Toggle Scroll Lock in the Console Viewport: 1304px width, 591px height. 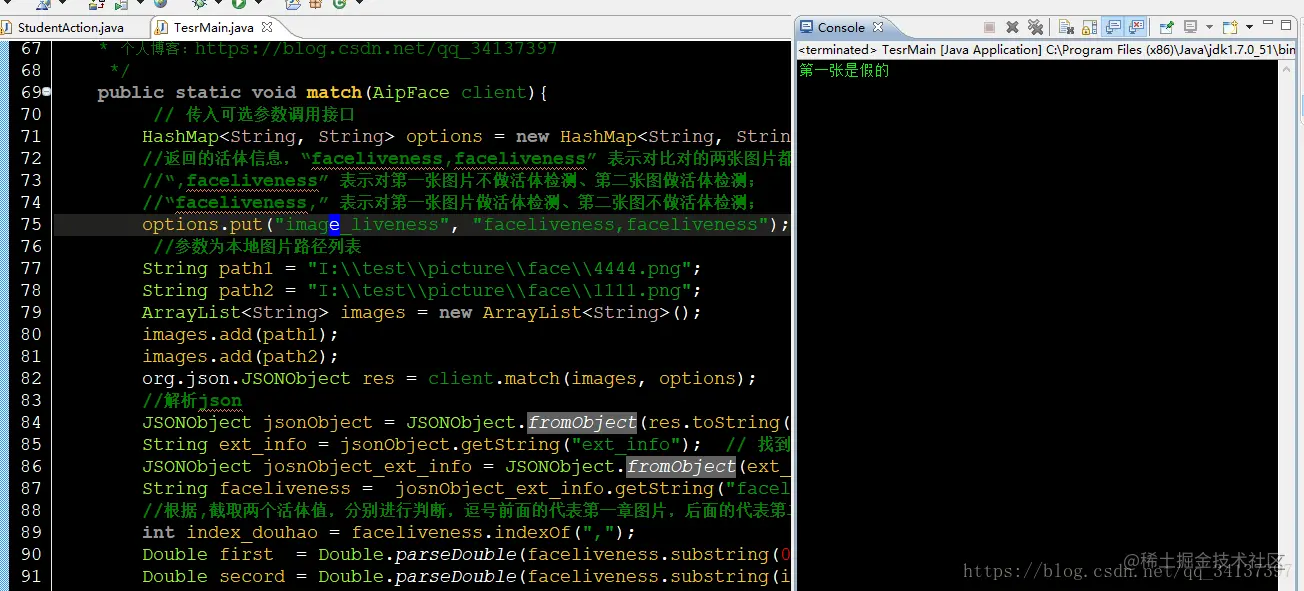1090,27
